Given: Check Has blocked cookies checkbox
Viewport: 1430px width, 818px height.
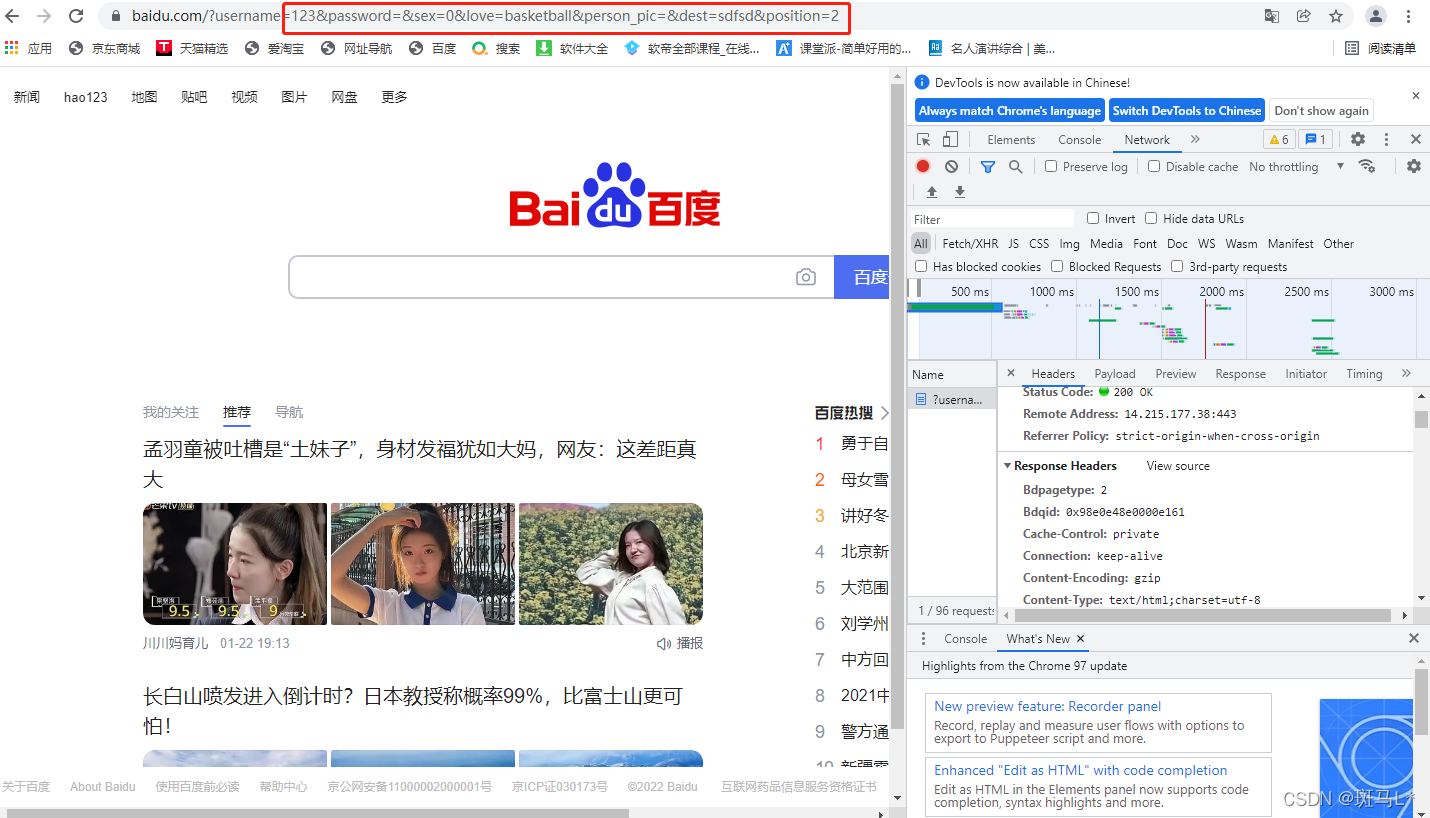Looking at the screenshot, I should tap(921, 266).
